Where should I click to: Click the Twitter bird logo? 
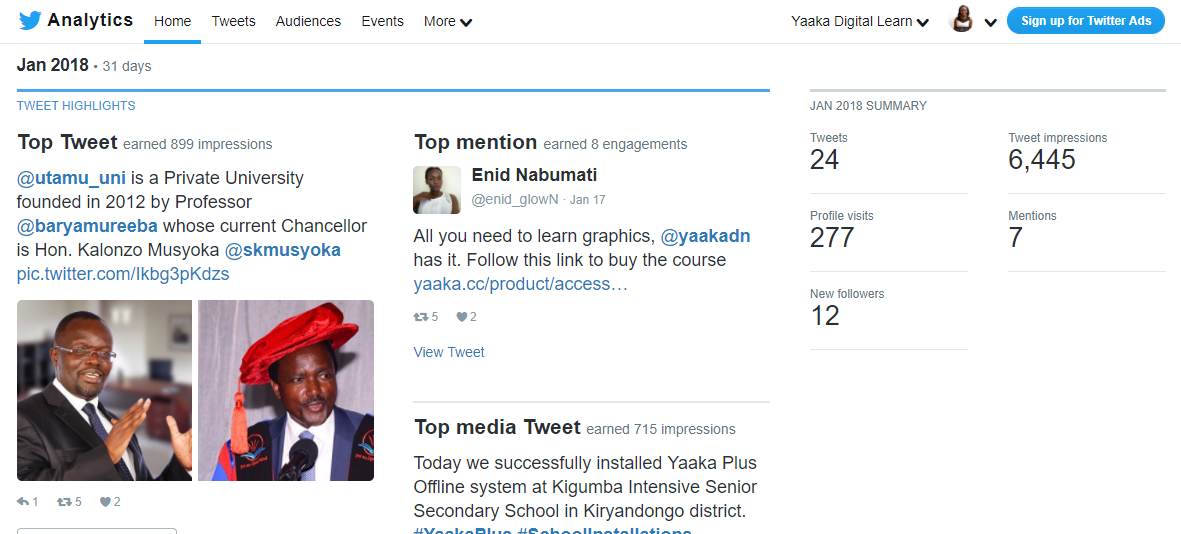pyautogui.click(x=30, y=21)
